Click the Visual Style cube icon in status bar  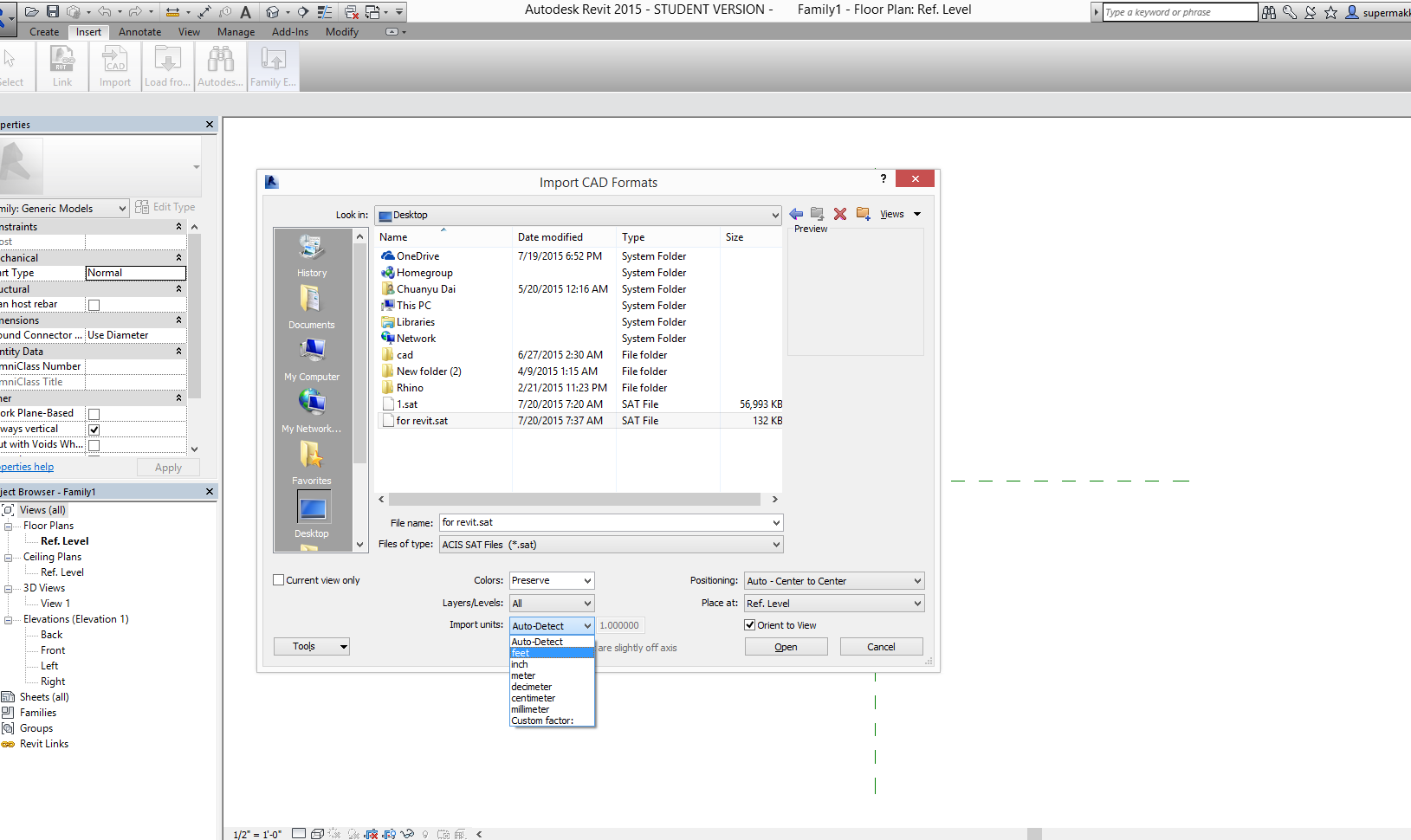[x=317, y=833]
